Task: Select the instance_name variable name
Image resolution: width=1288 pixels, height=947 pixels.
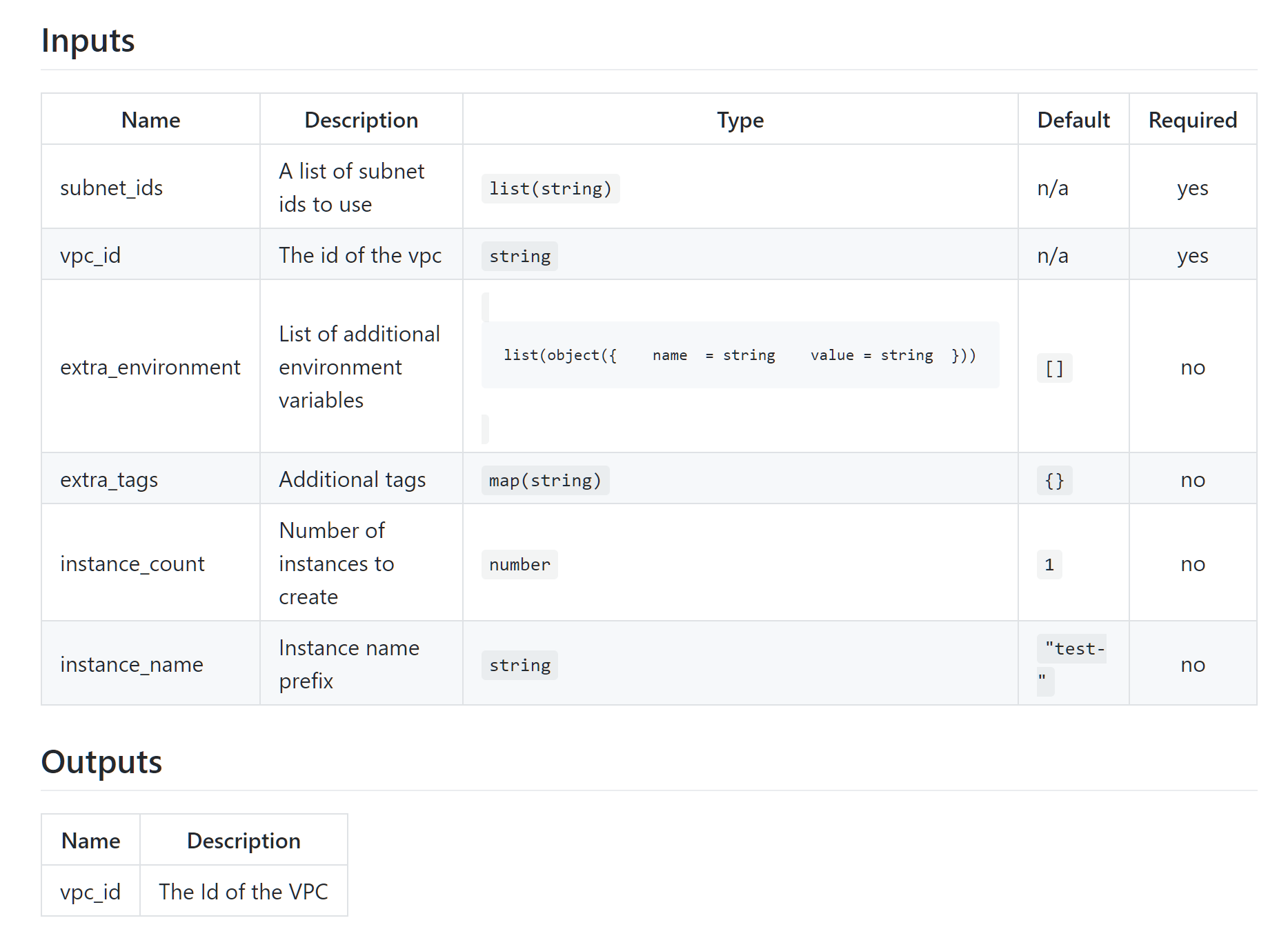Action: 131,664
